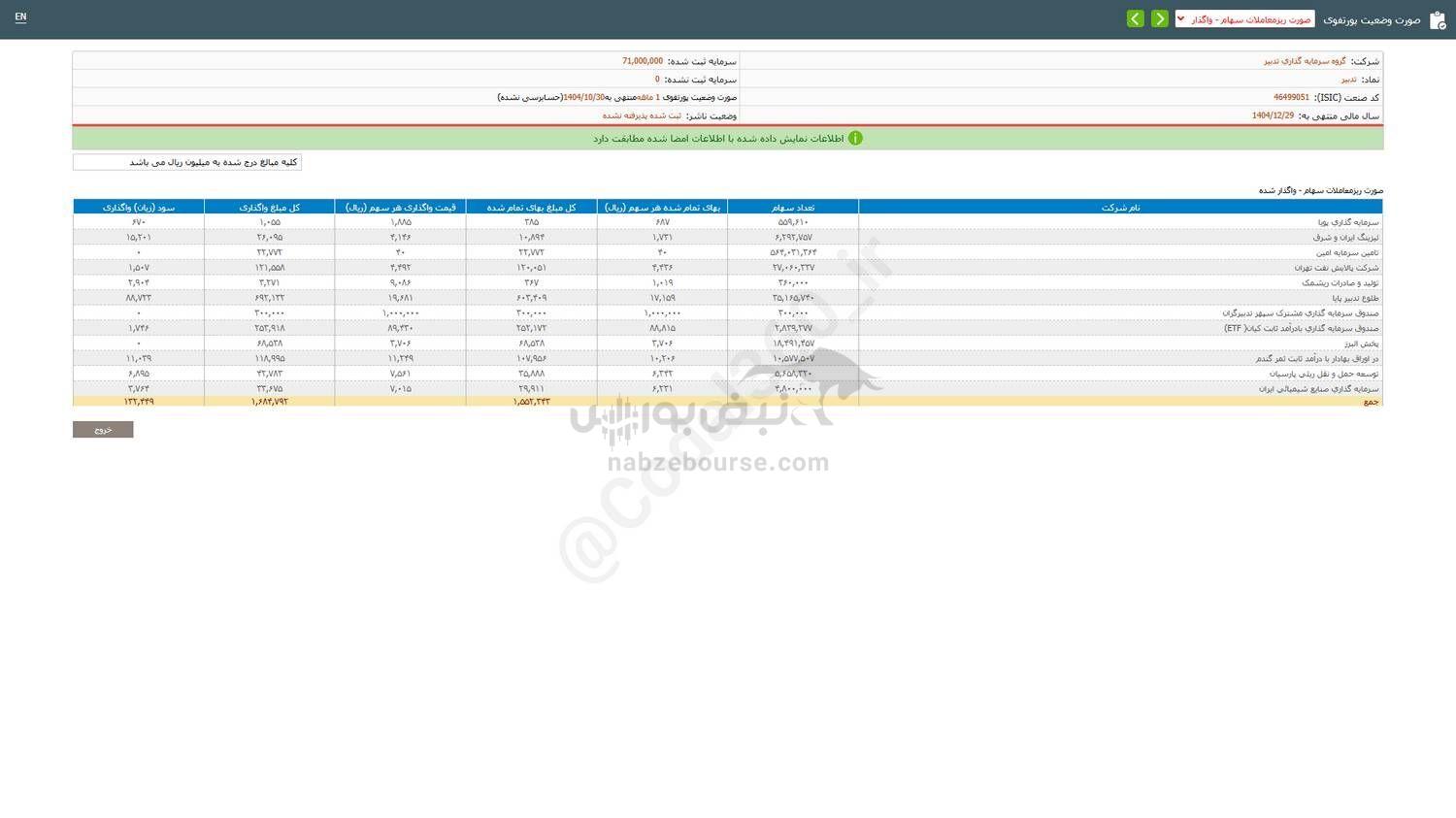The width and height of the screenshot is (1456, 818).
Task: Click the green info icon in the banner
Action: (x=855, y=139)
